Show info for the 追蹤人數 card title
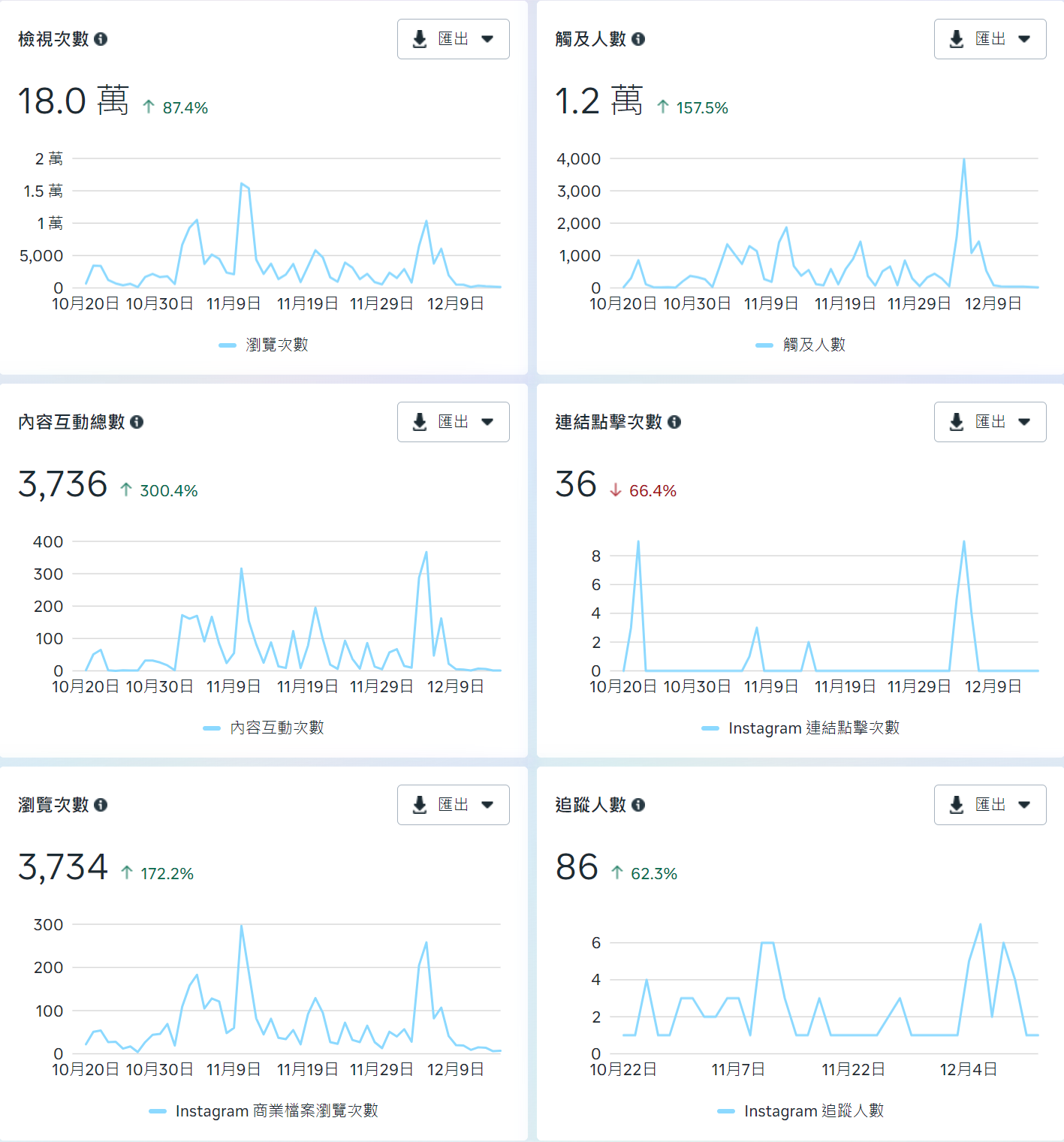This screenshot has width=1064, height=1142. 638,805
